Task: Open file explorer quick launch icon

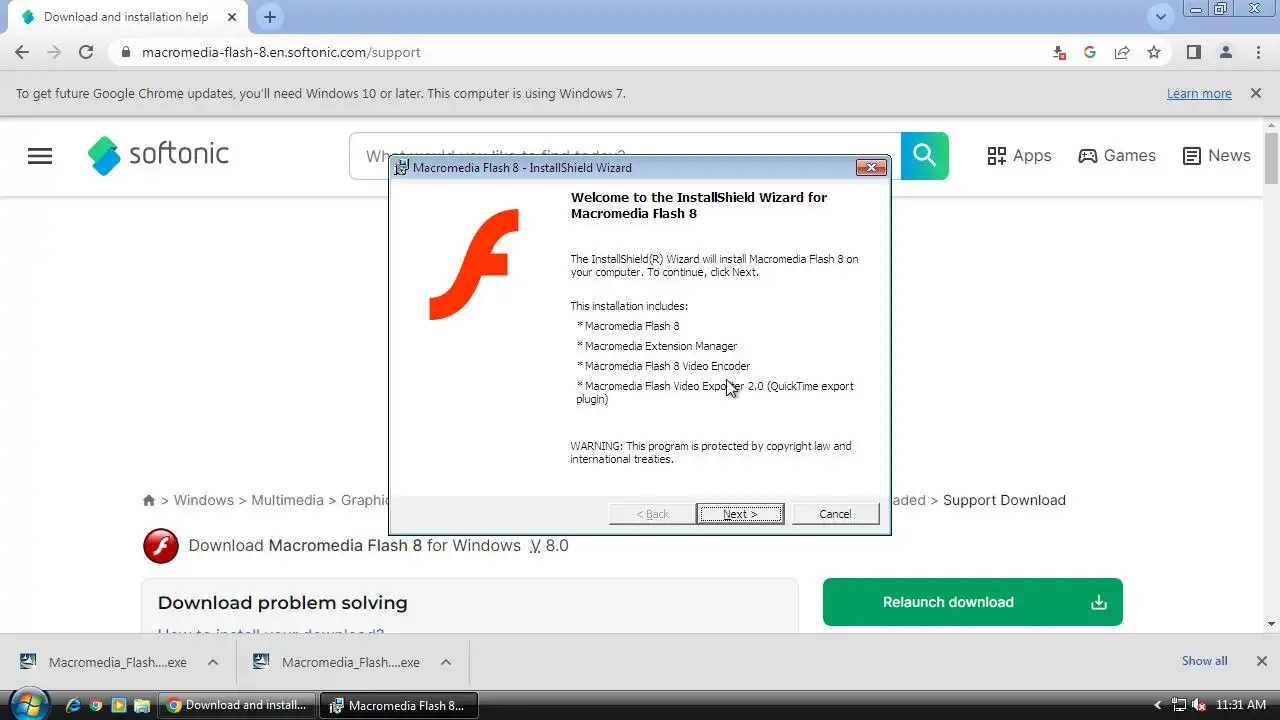Action: [x=142, y=705]
